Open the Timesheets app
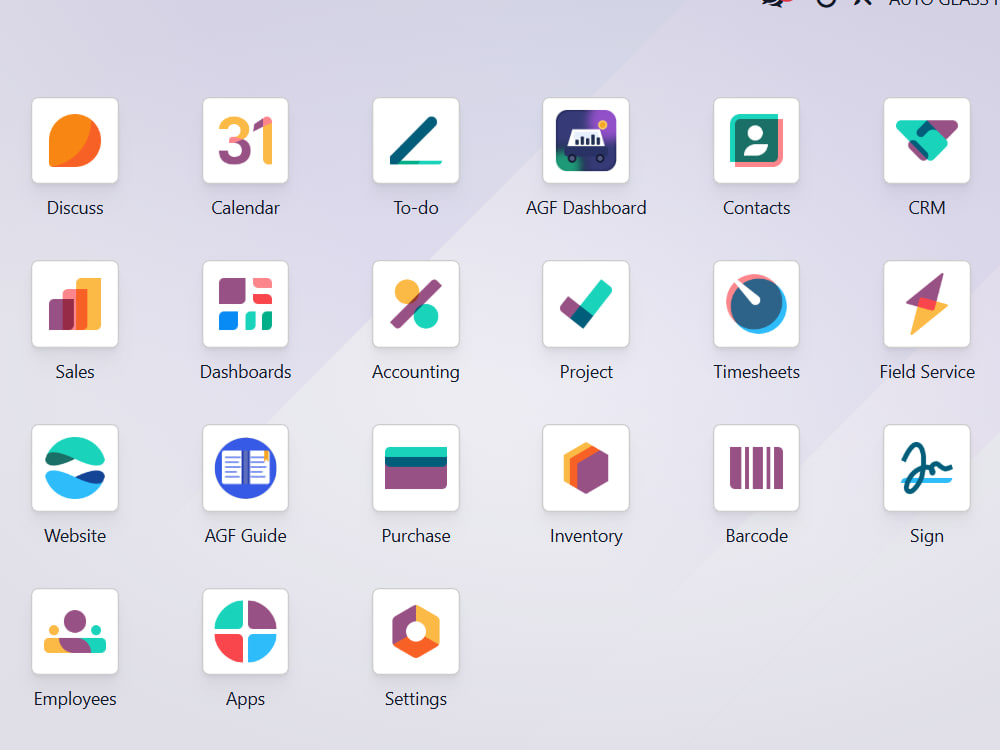This screenshot has height=750, width=1000. (x=756, y=304)
